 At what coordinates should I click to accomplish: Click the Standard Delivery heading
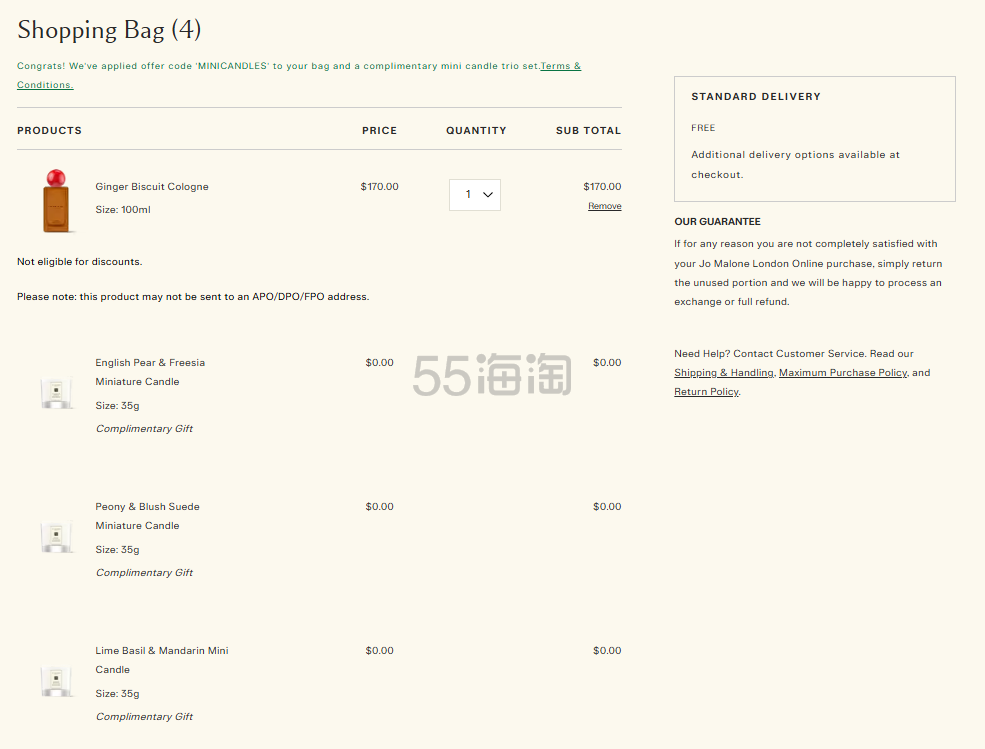755,97
